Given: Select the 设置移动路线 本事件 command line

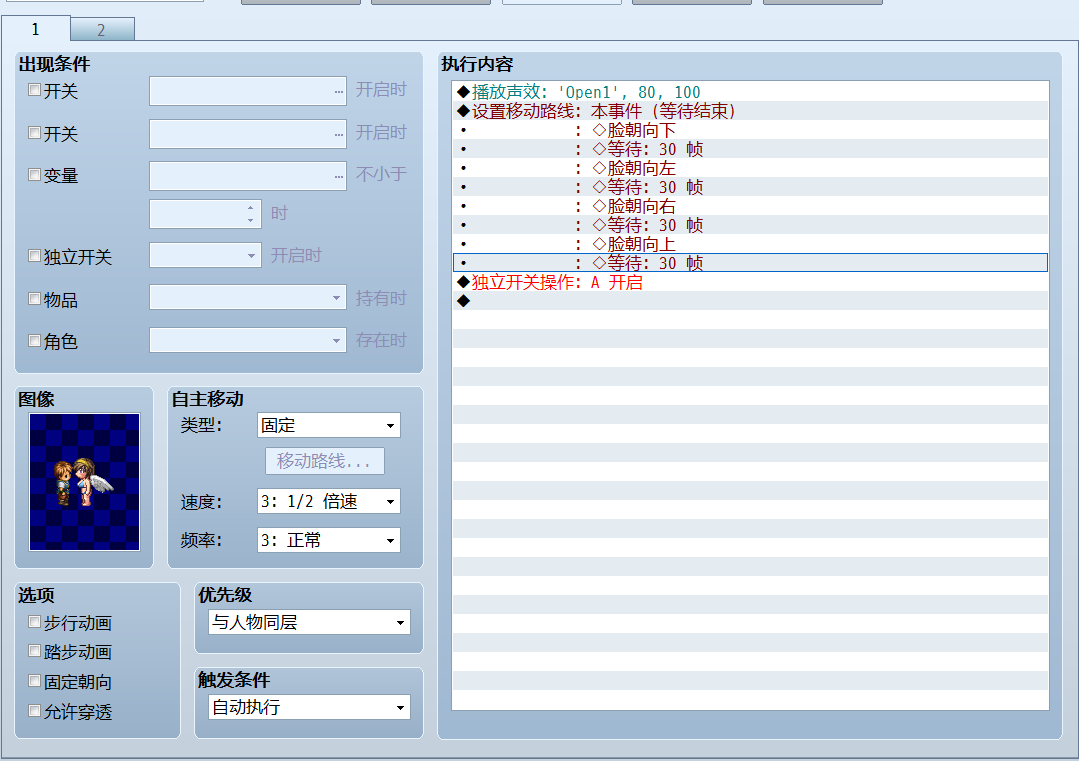Looking at the screenshot, I should pos(750,111).
